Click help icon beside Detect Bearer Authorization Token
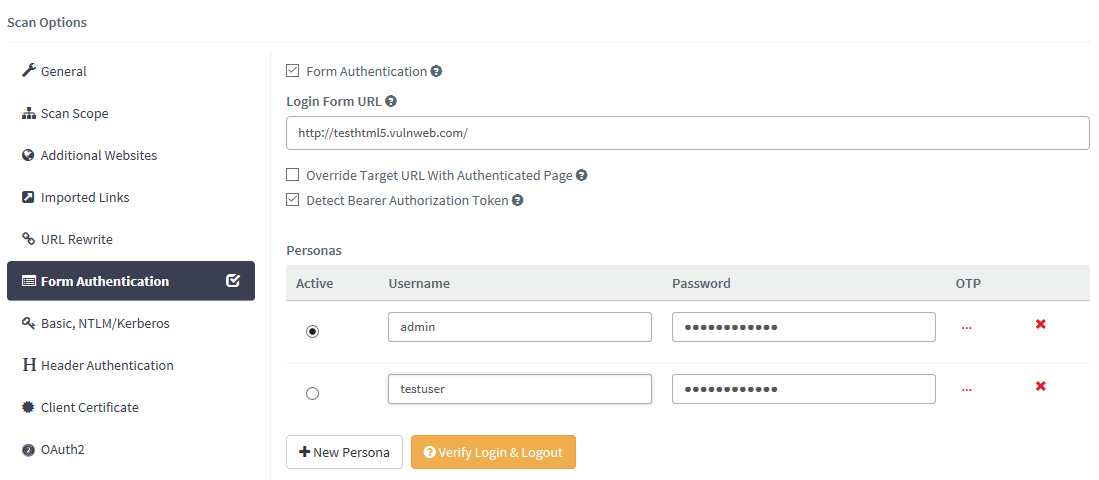Image resolution: width=1099 pixels, height=480 pixels. (x=518, y=200)
